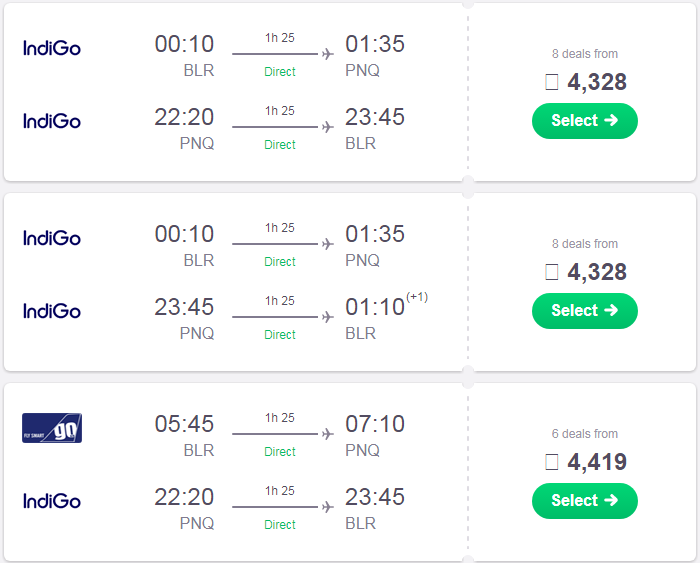Open '8 deals from' text on second card

[584, 244]
